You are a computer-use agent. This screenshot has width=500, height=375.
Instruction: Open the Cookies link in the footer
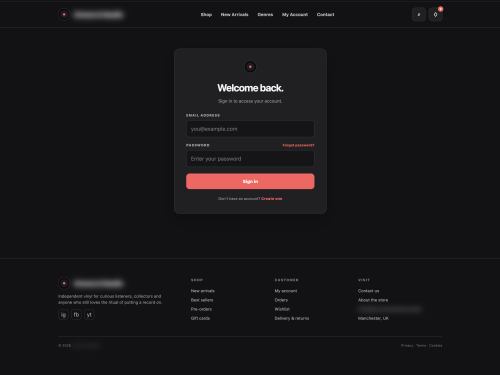(436, 346)
